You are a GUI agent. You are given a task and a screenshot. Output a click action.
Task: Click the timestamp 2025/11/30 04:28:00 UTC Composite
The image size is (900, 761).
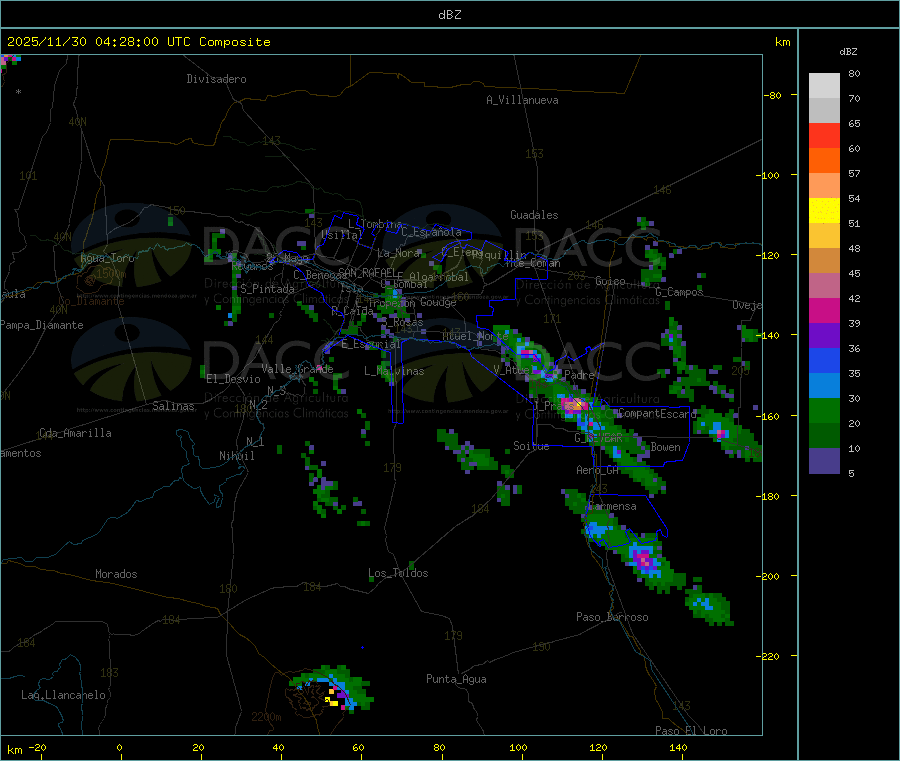pyautogui.click(x=138, y=42)
